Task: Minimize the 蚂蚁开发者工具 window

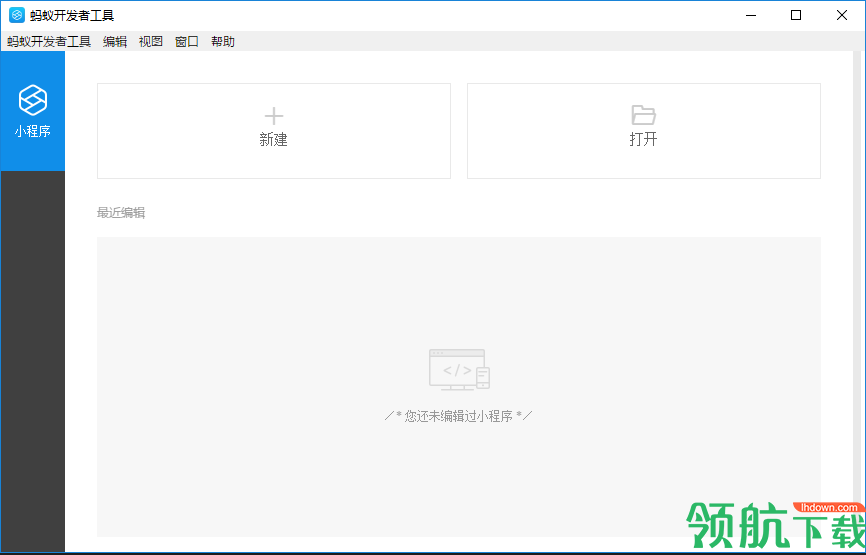Action: 749,15
